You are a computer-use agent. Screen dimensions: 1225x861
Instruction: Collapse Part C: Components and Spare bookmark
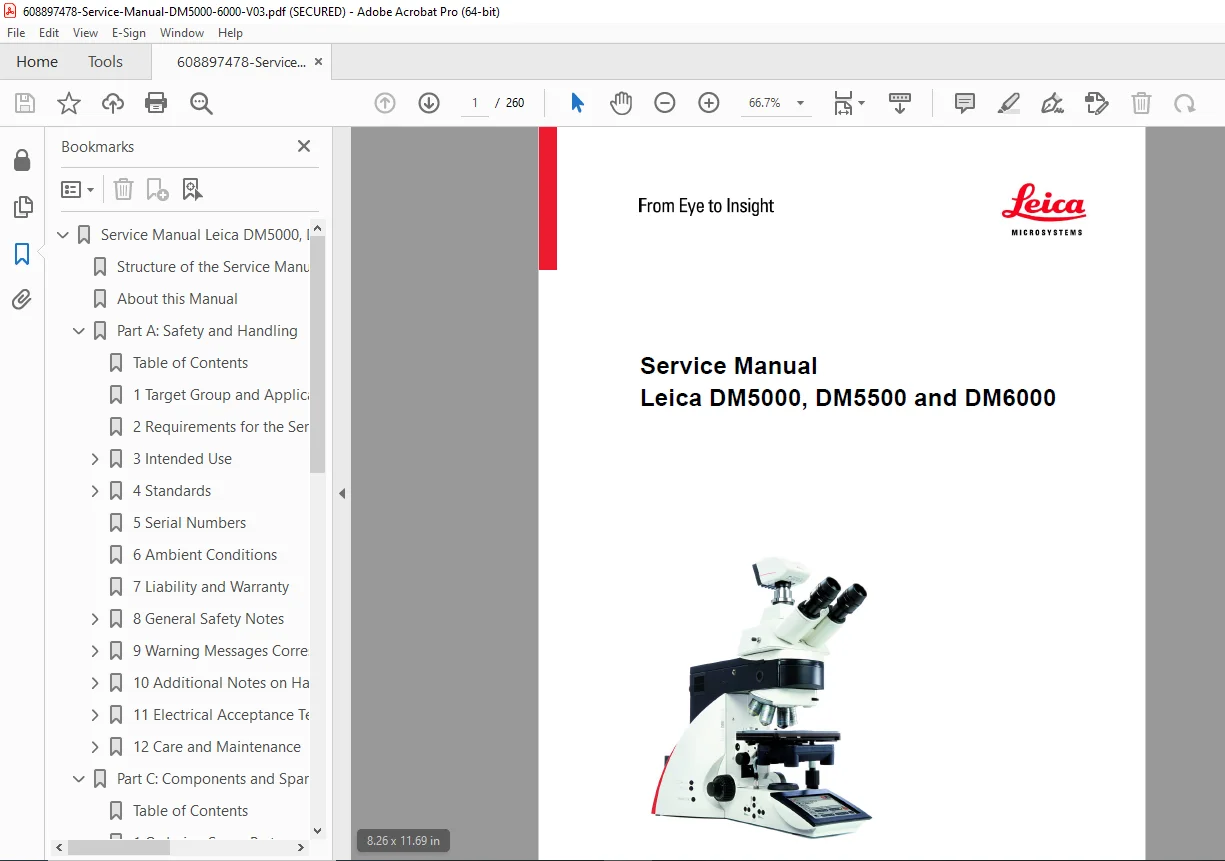[x=79, y=779]
